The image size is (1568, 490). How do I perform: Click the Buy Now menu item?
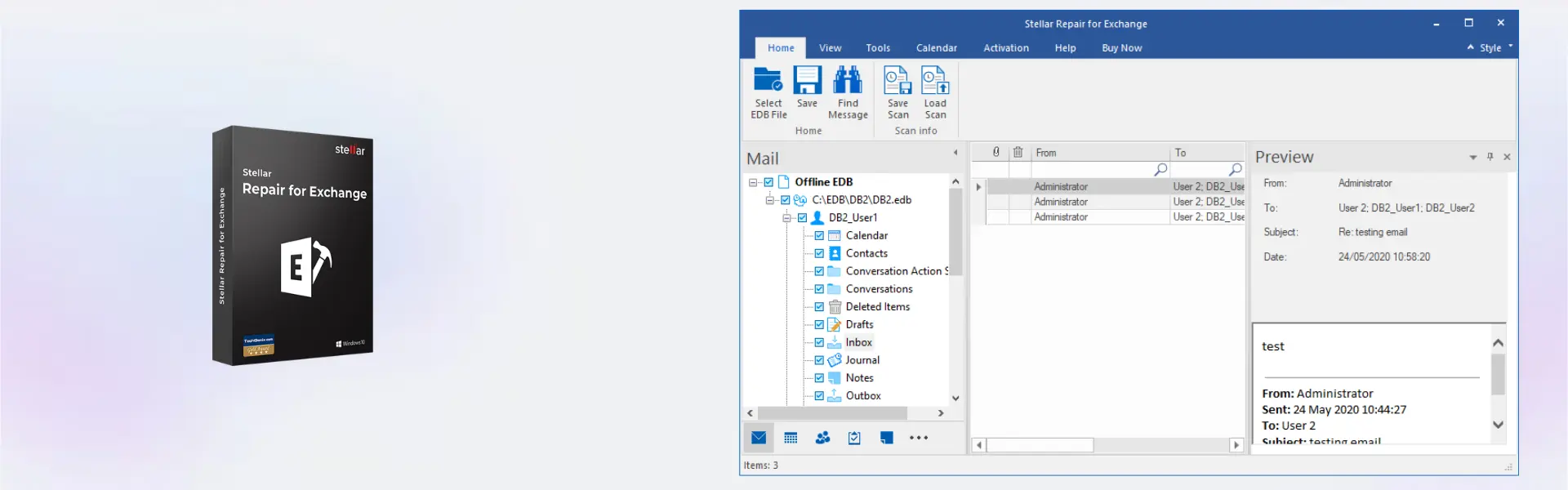(x=1121, y=48)
